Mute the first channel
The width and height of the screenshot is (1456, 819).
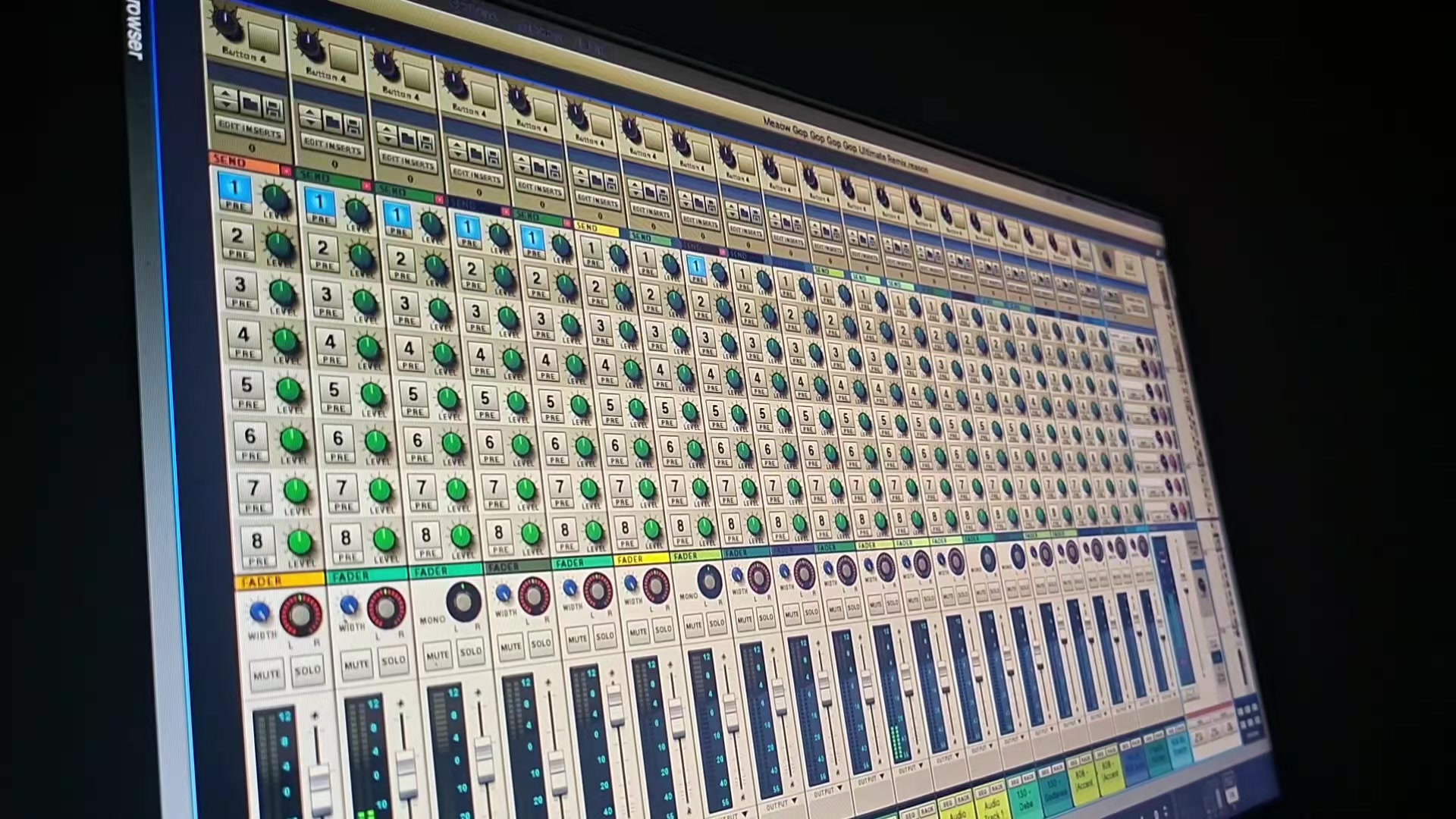click(x=267, y=674)
